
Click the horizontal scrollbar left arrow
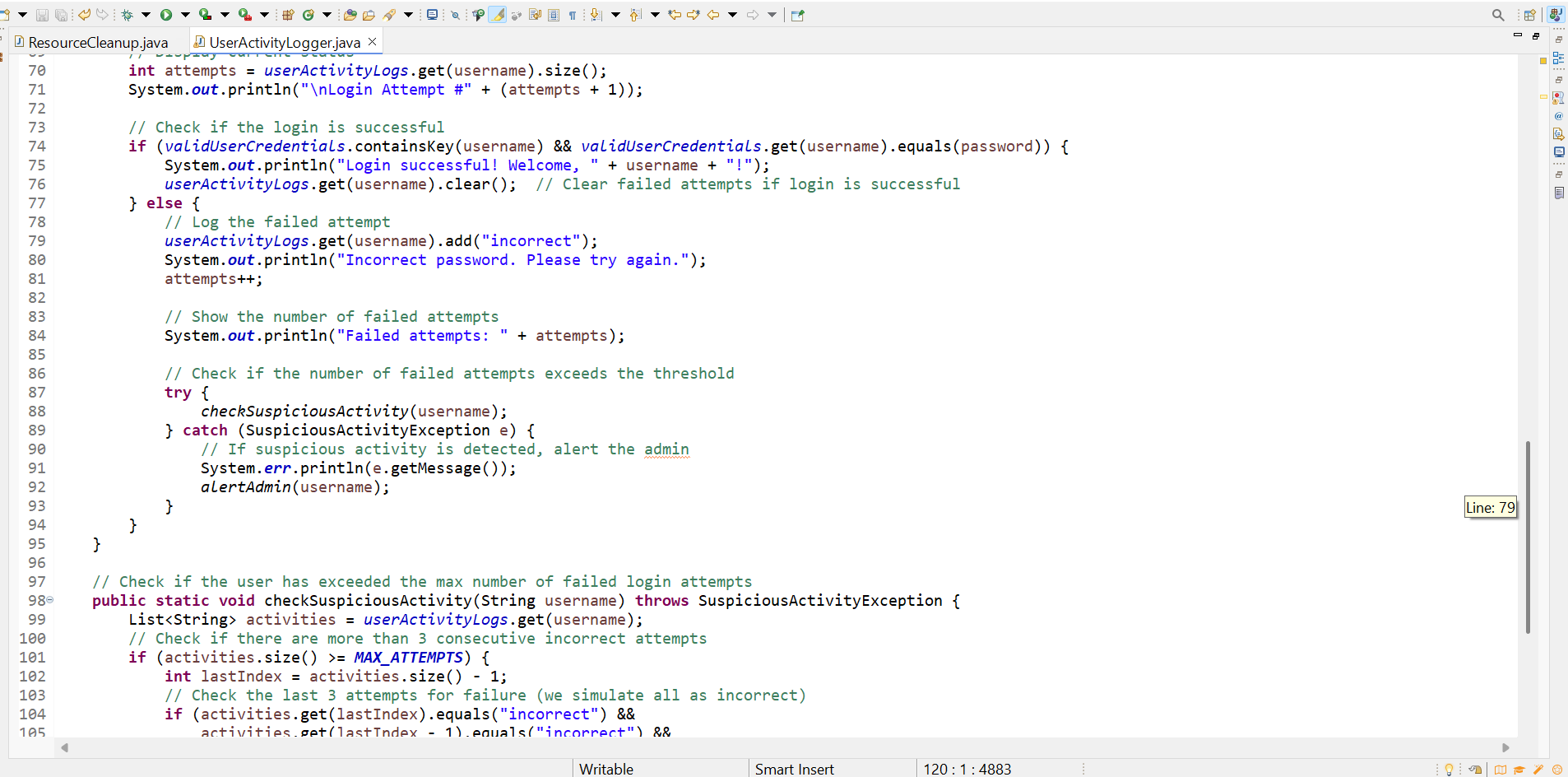pyautogui.click(x=64, y=747)
